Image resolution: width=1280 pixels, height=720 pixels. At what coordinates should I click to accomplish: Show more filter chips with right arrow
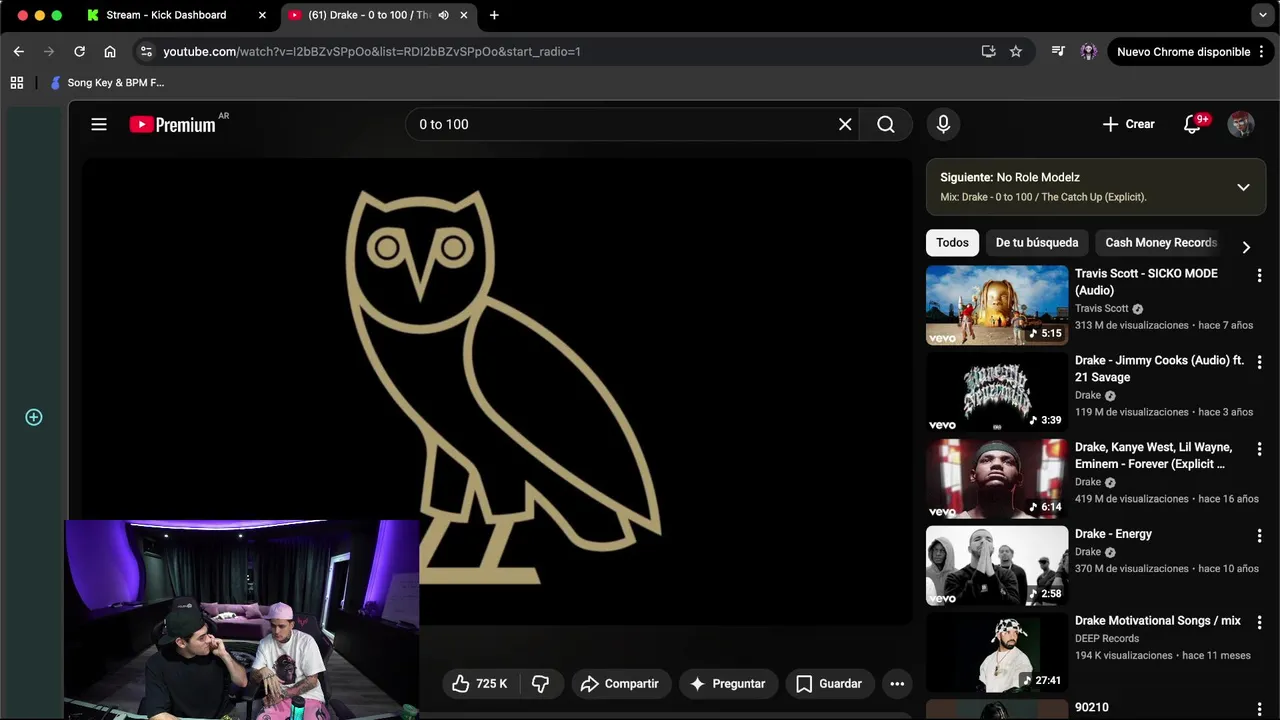[1246, 246]
